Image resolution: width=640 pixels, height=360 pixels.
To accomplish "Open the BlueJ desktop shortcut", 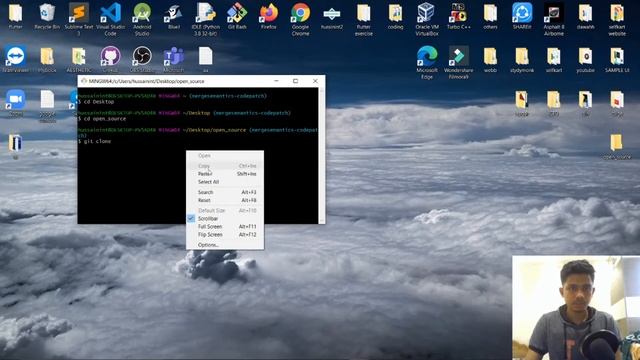I will coord(174,16).
